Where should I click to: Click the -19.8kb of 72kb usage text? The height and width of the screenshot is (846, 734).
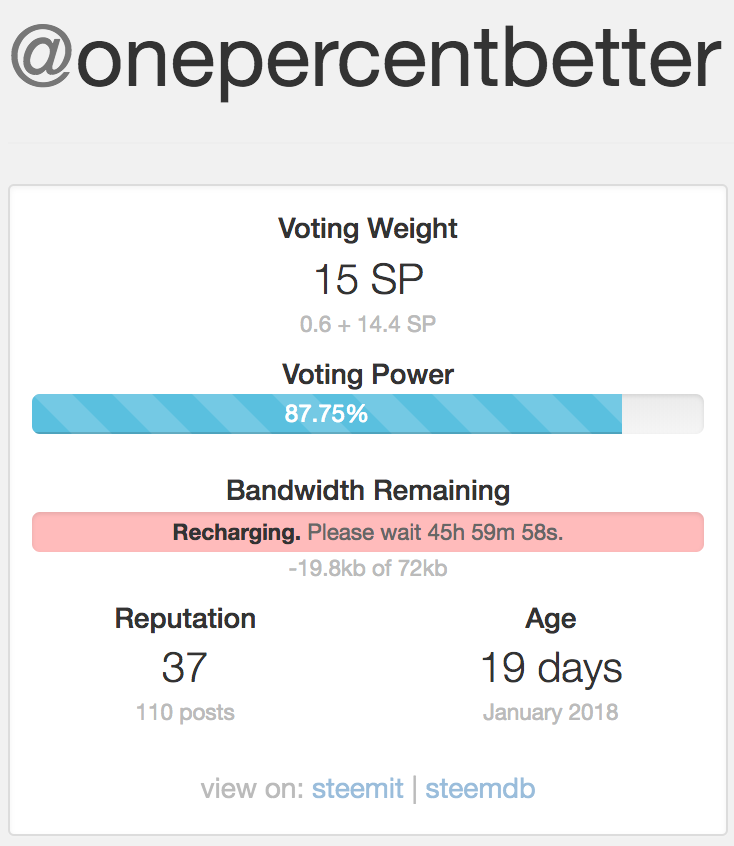(367, 569)
